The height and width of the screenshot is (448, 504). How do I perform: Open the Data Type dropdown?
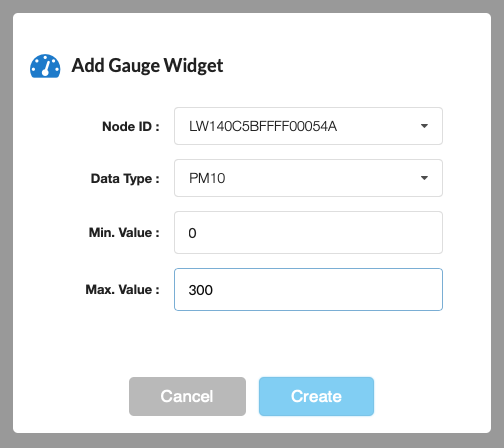coord(308,178)
